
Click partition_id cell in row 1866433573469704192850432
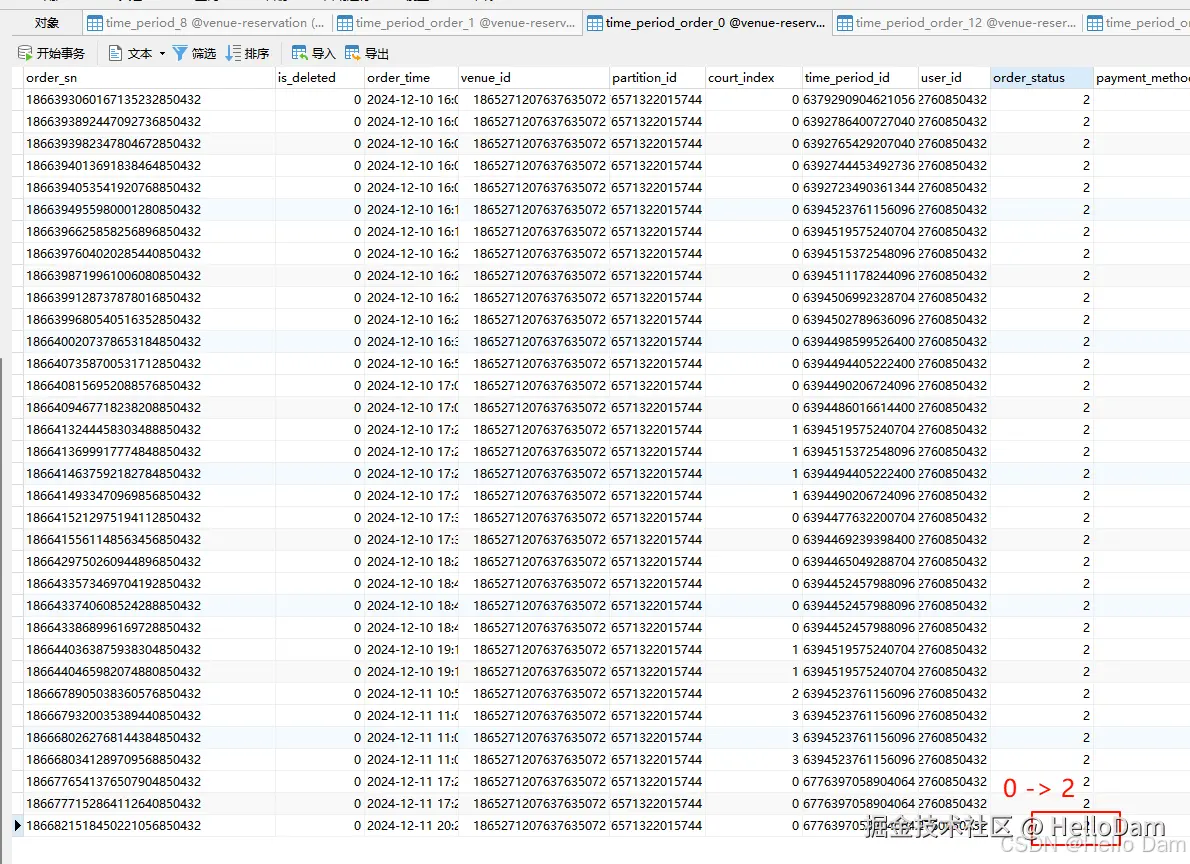point(656,584)
